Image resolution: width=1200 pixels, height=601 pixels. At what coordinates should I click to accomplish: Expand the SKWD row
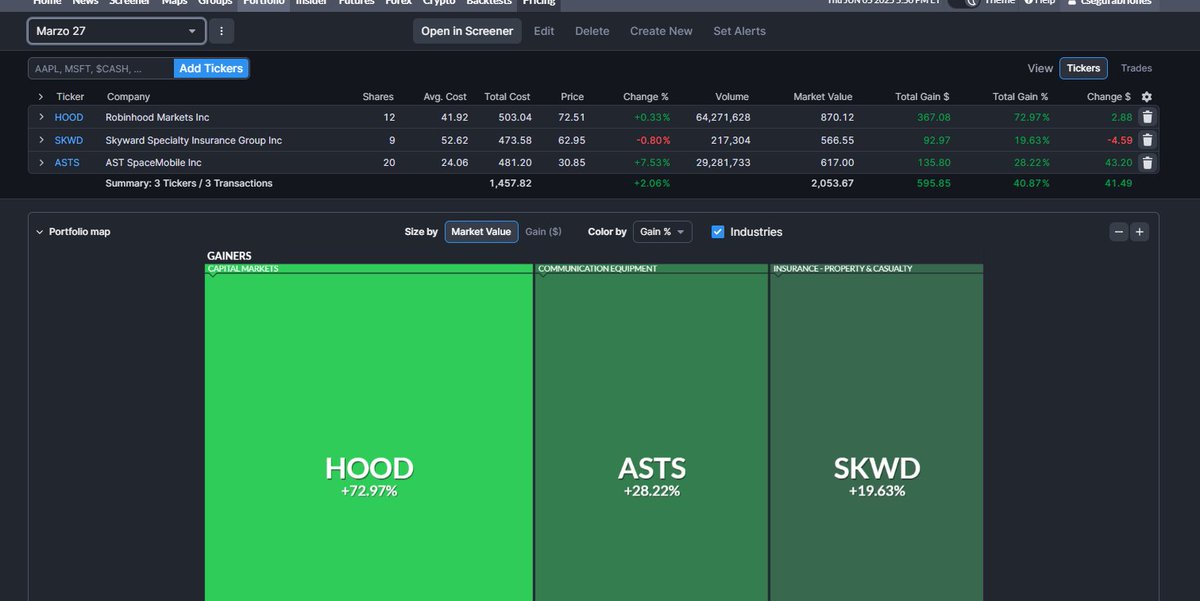(41, 140)
